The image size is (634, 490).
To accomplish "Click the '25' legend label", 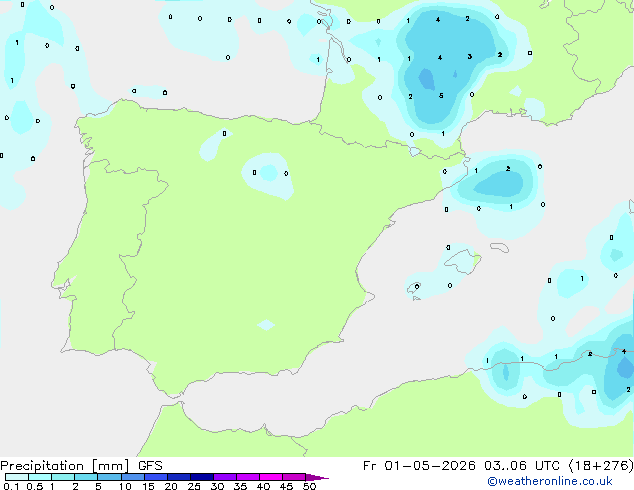I will point(194,486).
